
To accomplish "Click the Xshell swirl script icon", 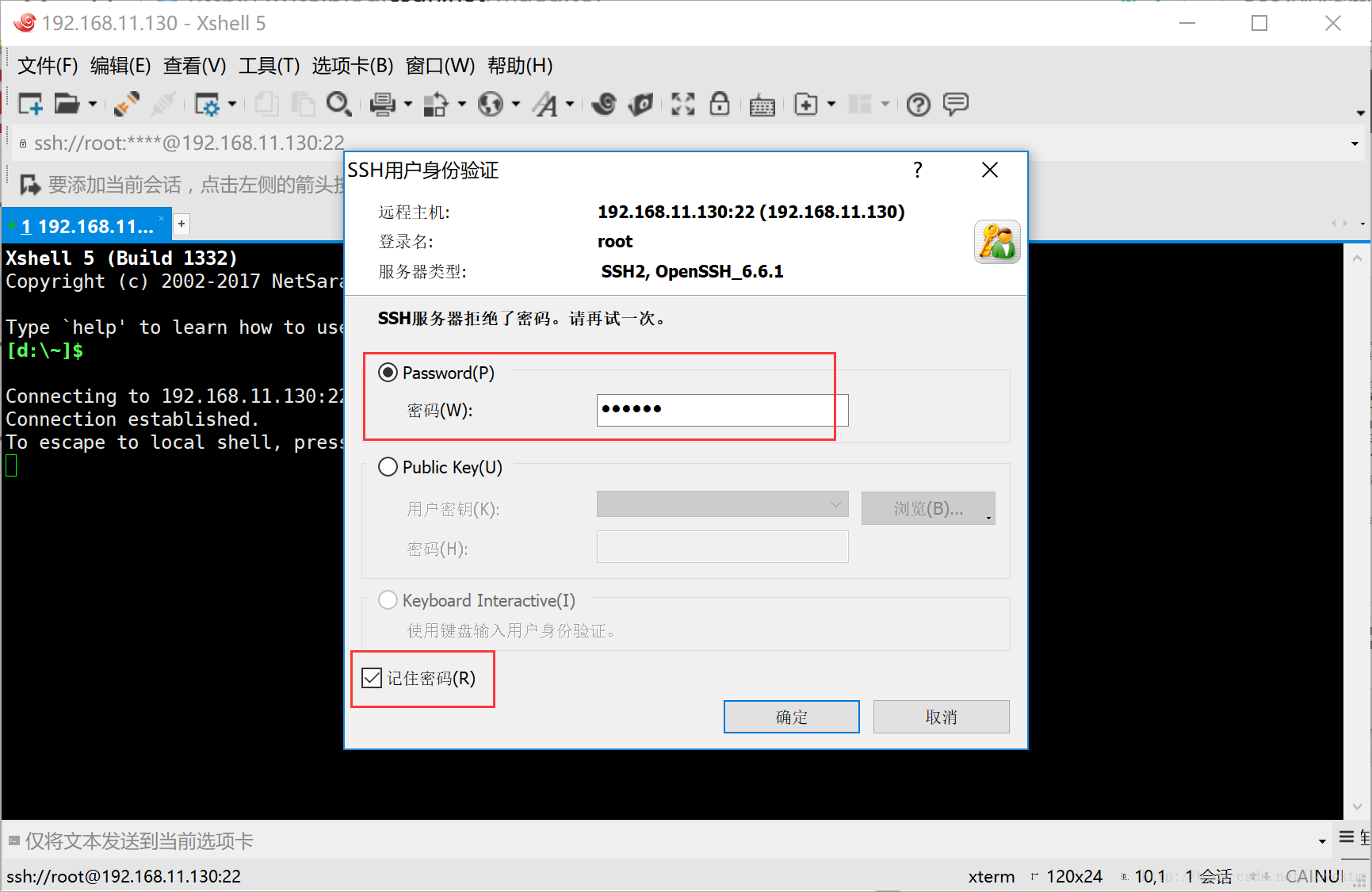I will coord(604,104).
